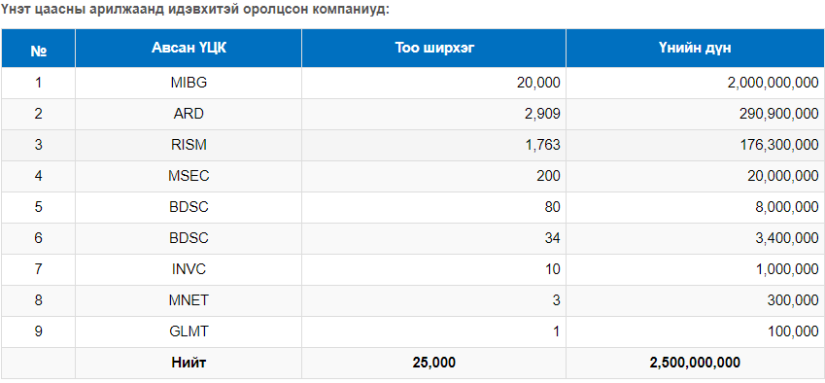Click the 25,000 total quantity
825x383 pixels.
pyautogui.click(x=434, y=362)
